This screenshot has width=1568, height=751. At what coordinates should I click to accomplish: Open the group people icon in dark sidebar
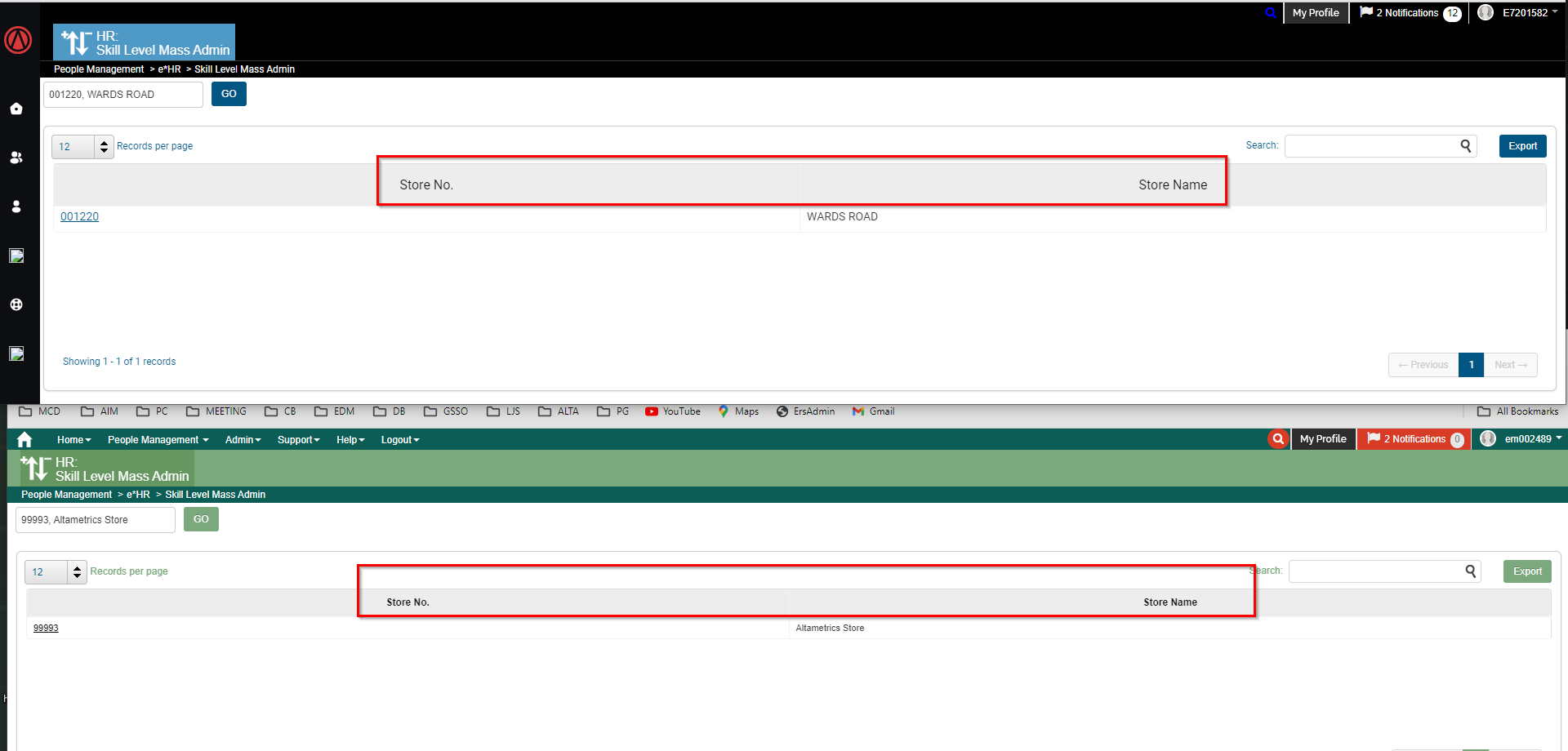(x=16, y=158)
